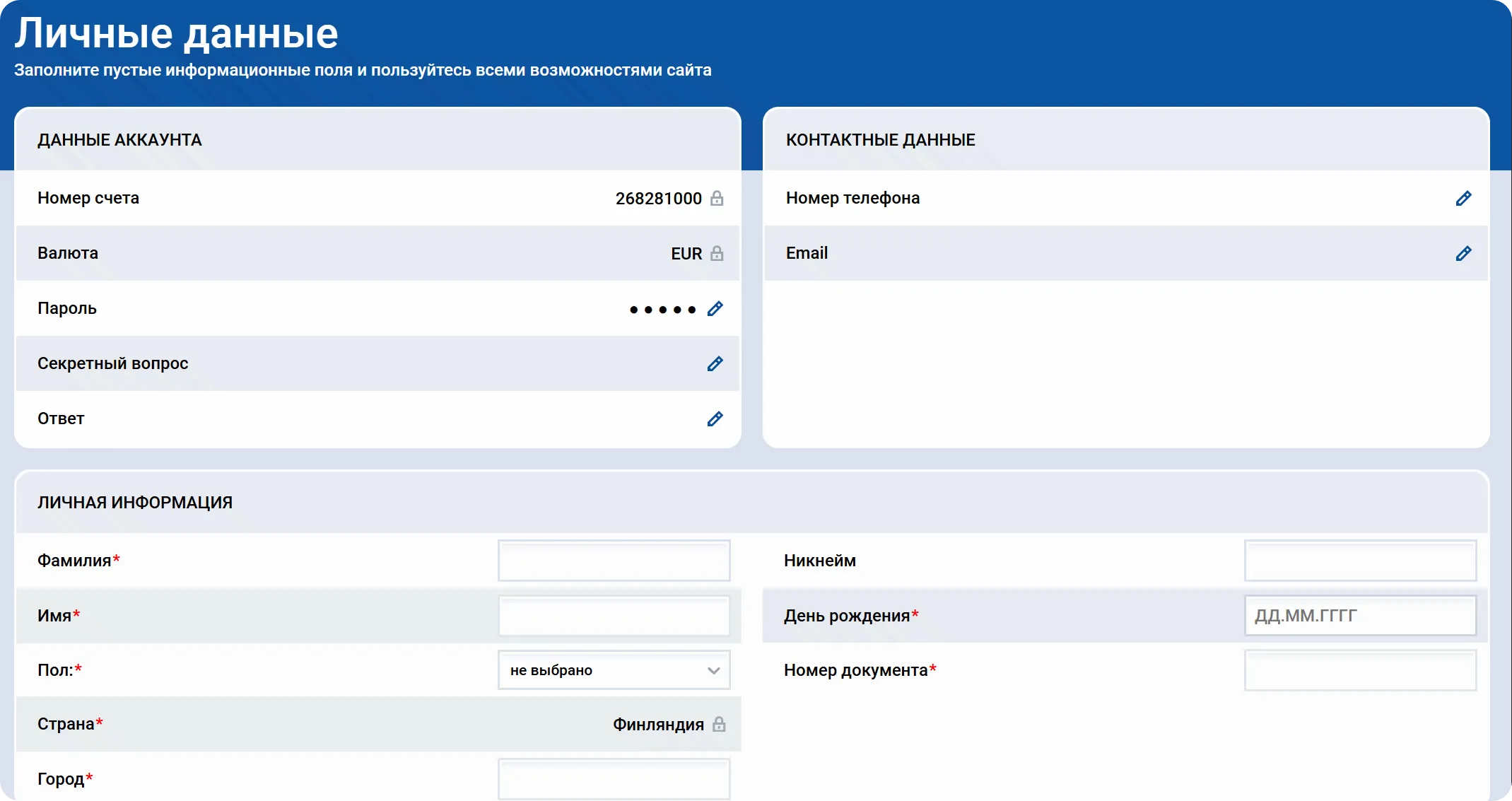Screen dimensions: 1512x801
Task: Click the Имя text field
Action: click(x=614, y=615)
